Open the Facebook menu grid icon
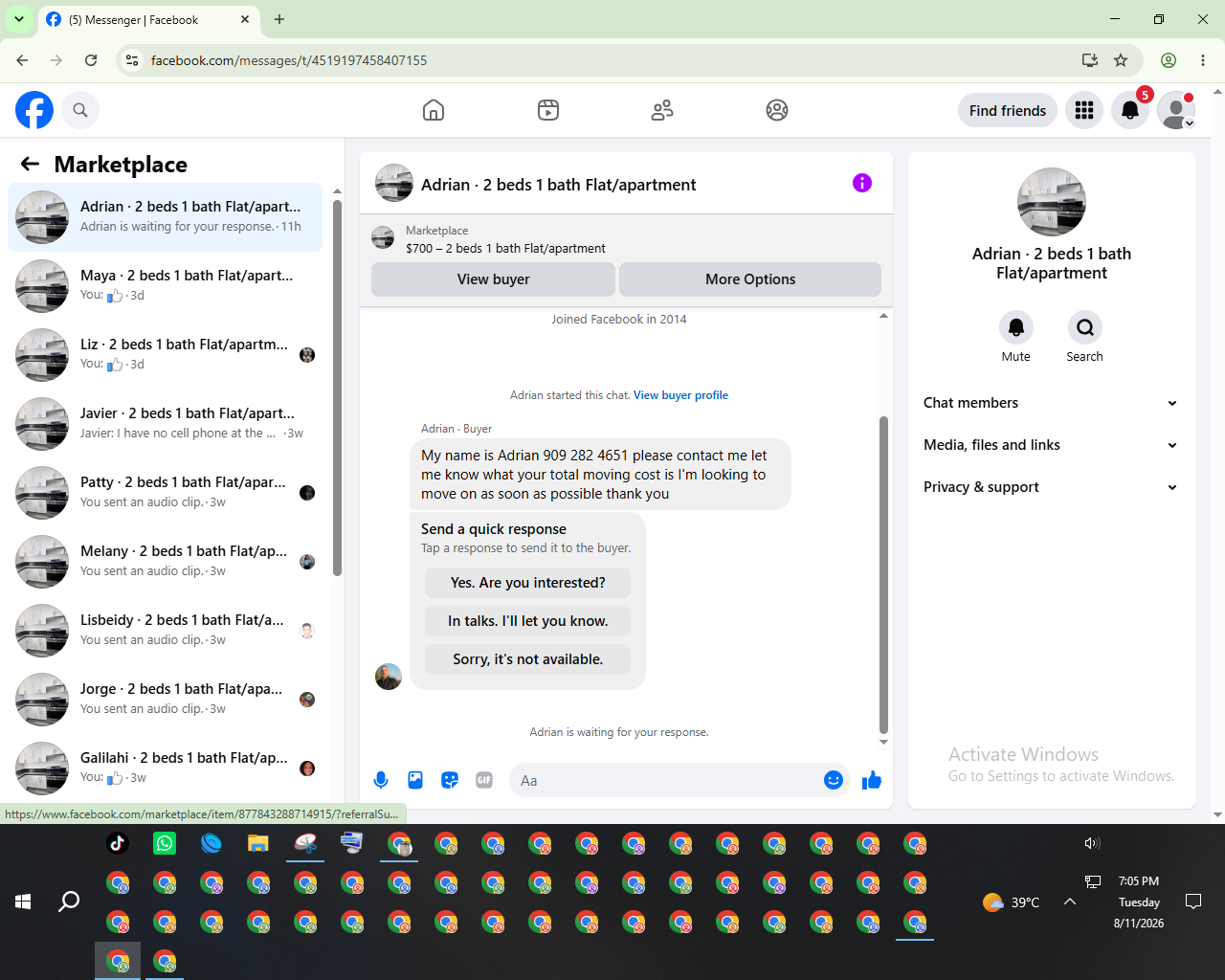Viewport: 1225px width, 980px height. (x=1084, y=110)
